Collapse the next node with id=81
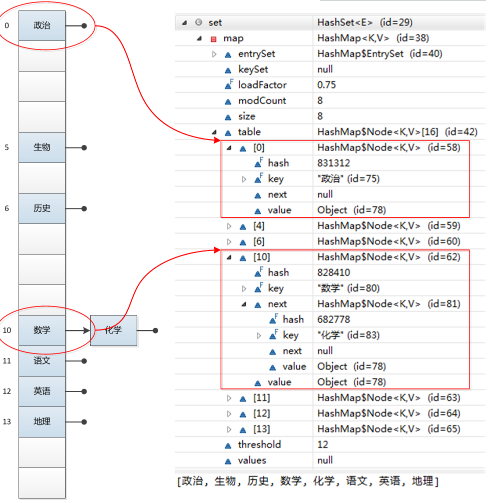 pyautogui.click(x=244, y=304)
